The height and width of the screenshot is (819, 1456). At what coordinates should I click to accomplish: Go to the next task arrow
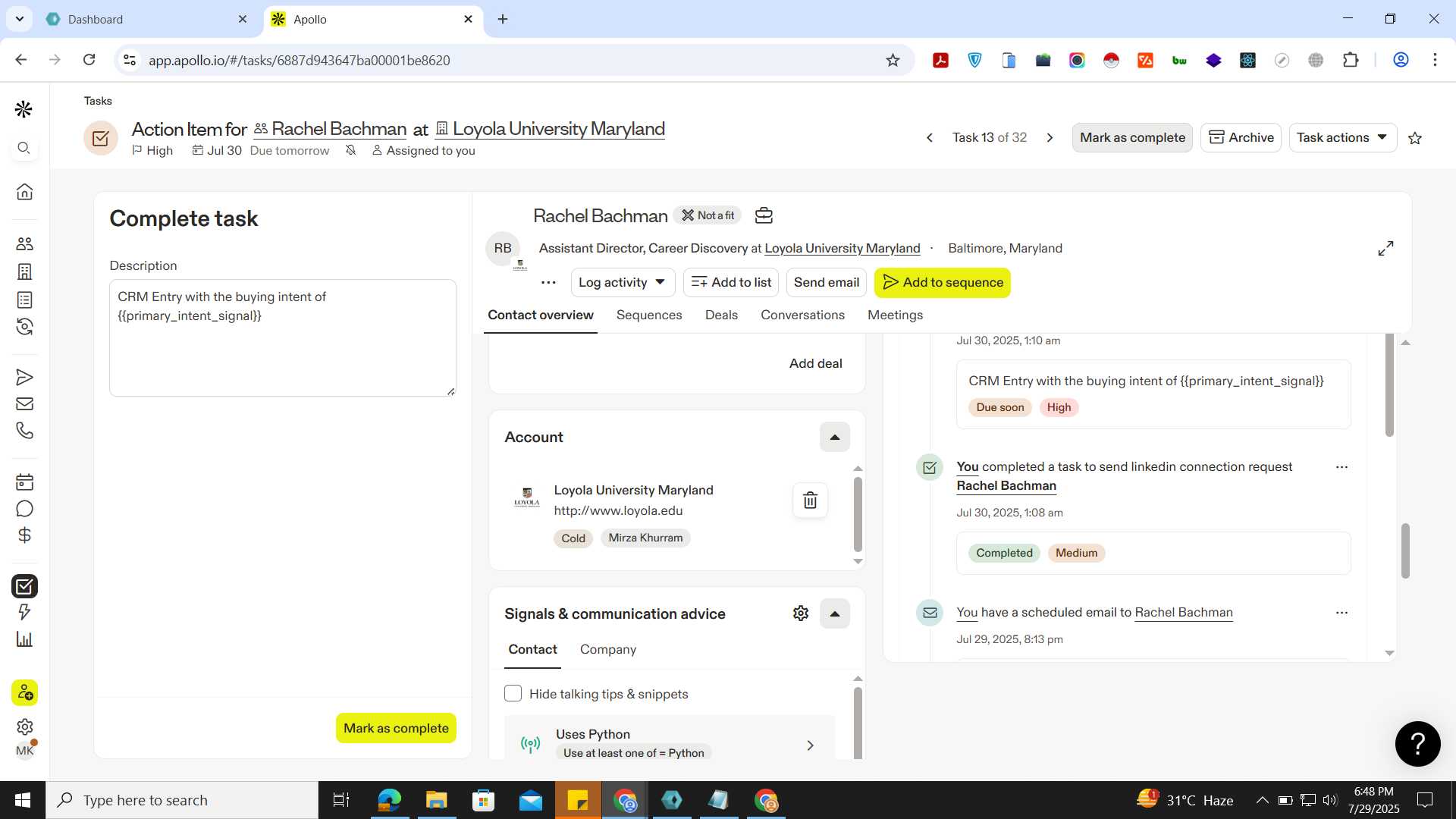[1050, 138]
